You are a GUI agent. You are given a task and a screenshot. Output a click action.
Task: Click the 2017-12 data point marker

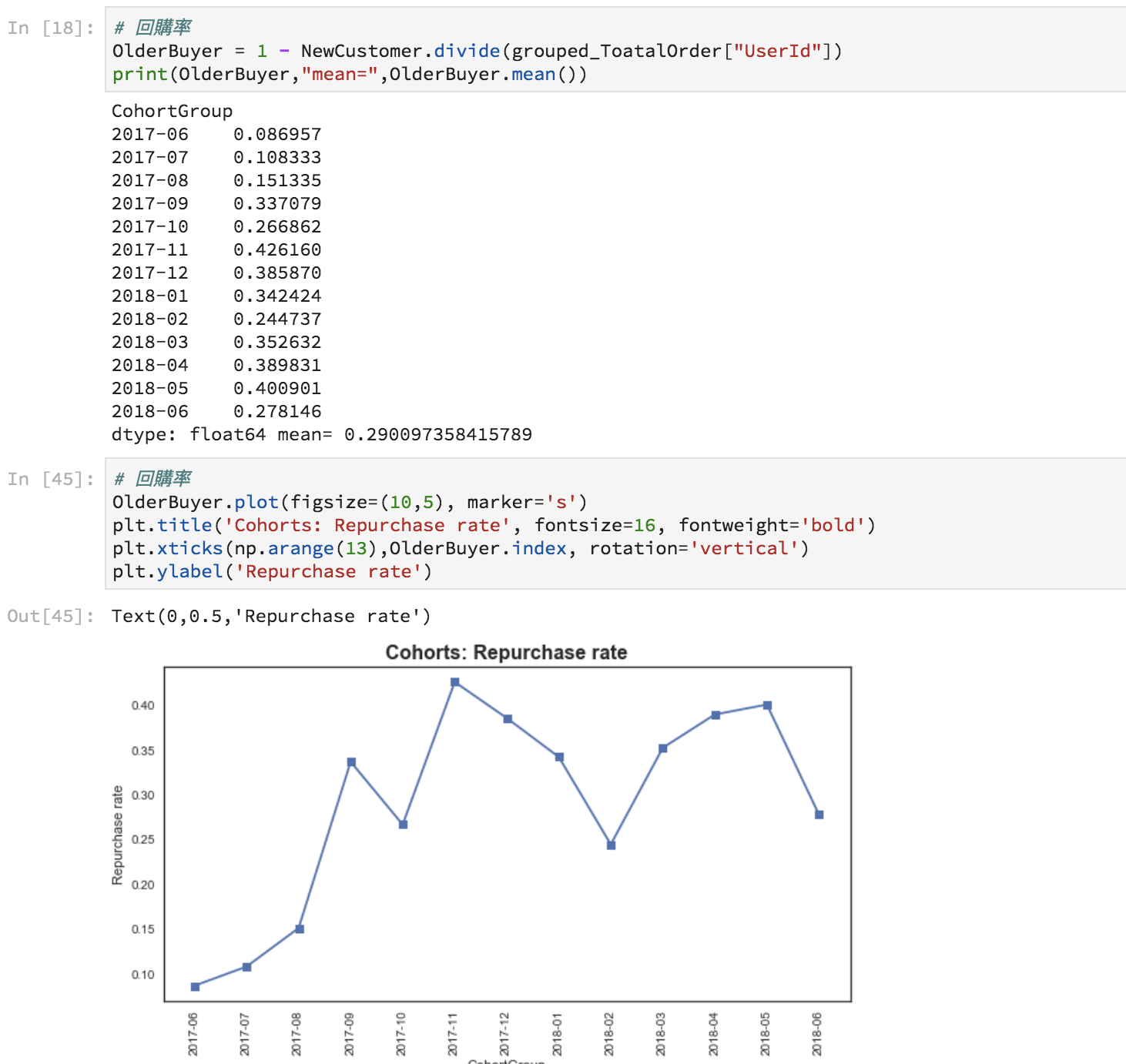(x=508, y=719)
